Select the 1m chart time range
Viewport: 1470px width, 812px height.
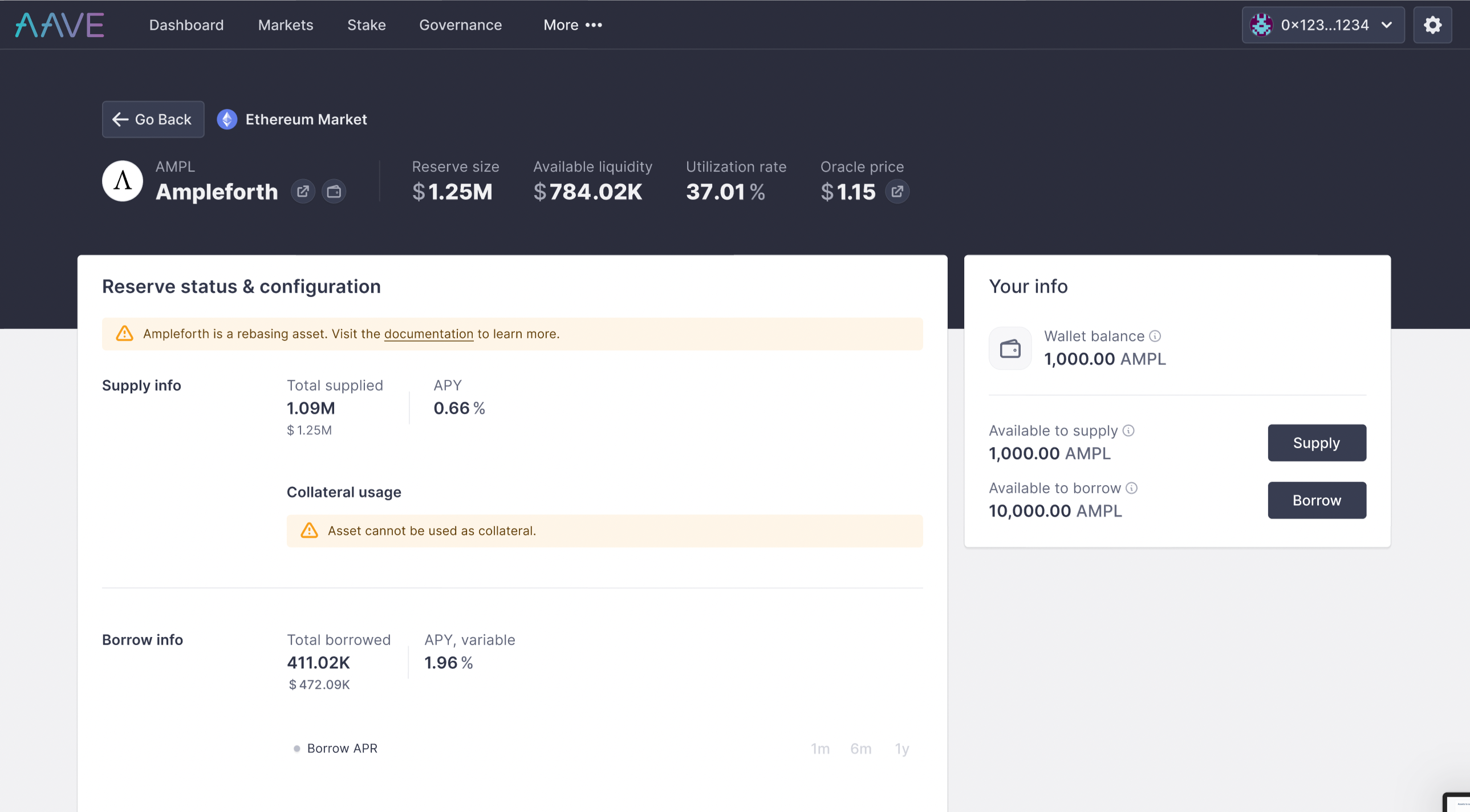click(821, 748)
